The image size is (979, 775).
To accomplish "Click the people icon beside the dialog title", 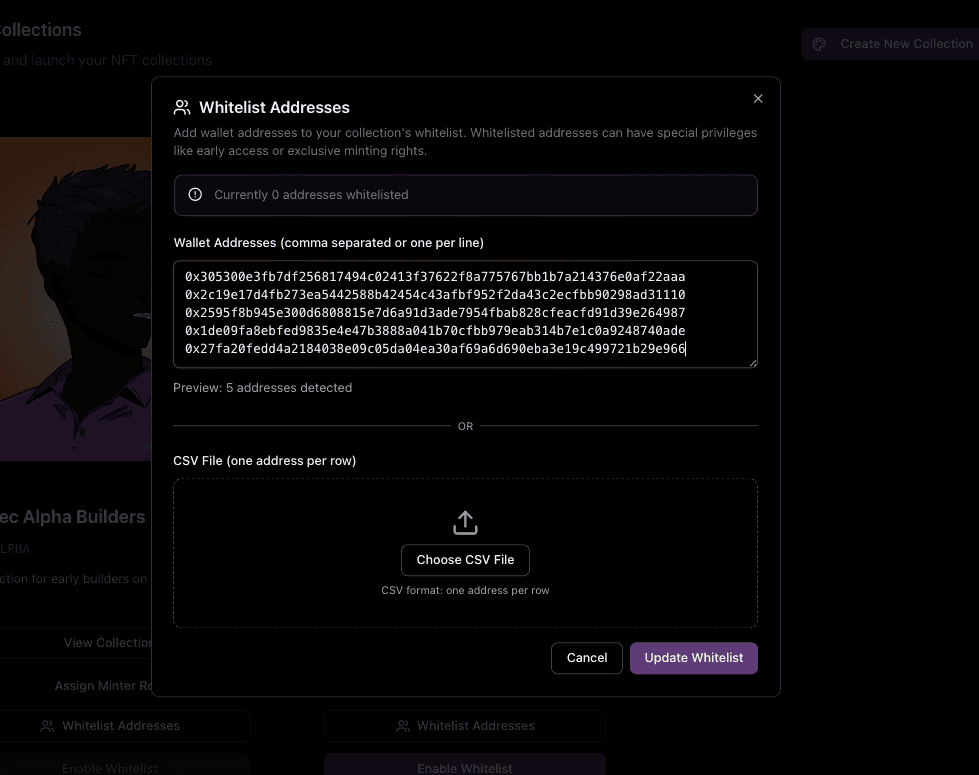I will [181, 106].
